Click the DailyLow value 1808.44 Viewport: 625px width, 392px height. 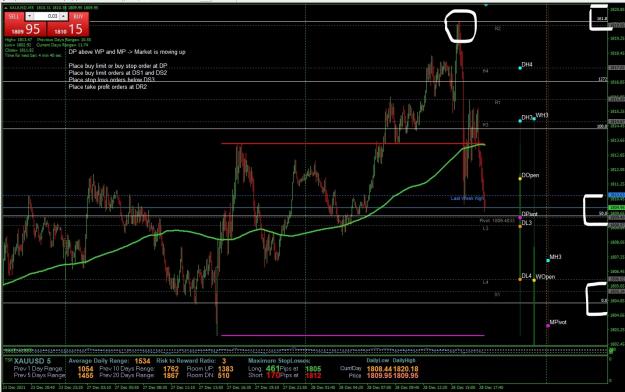(x=379, y=369)
